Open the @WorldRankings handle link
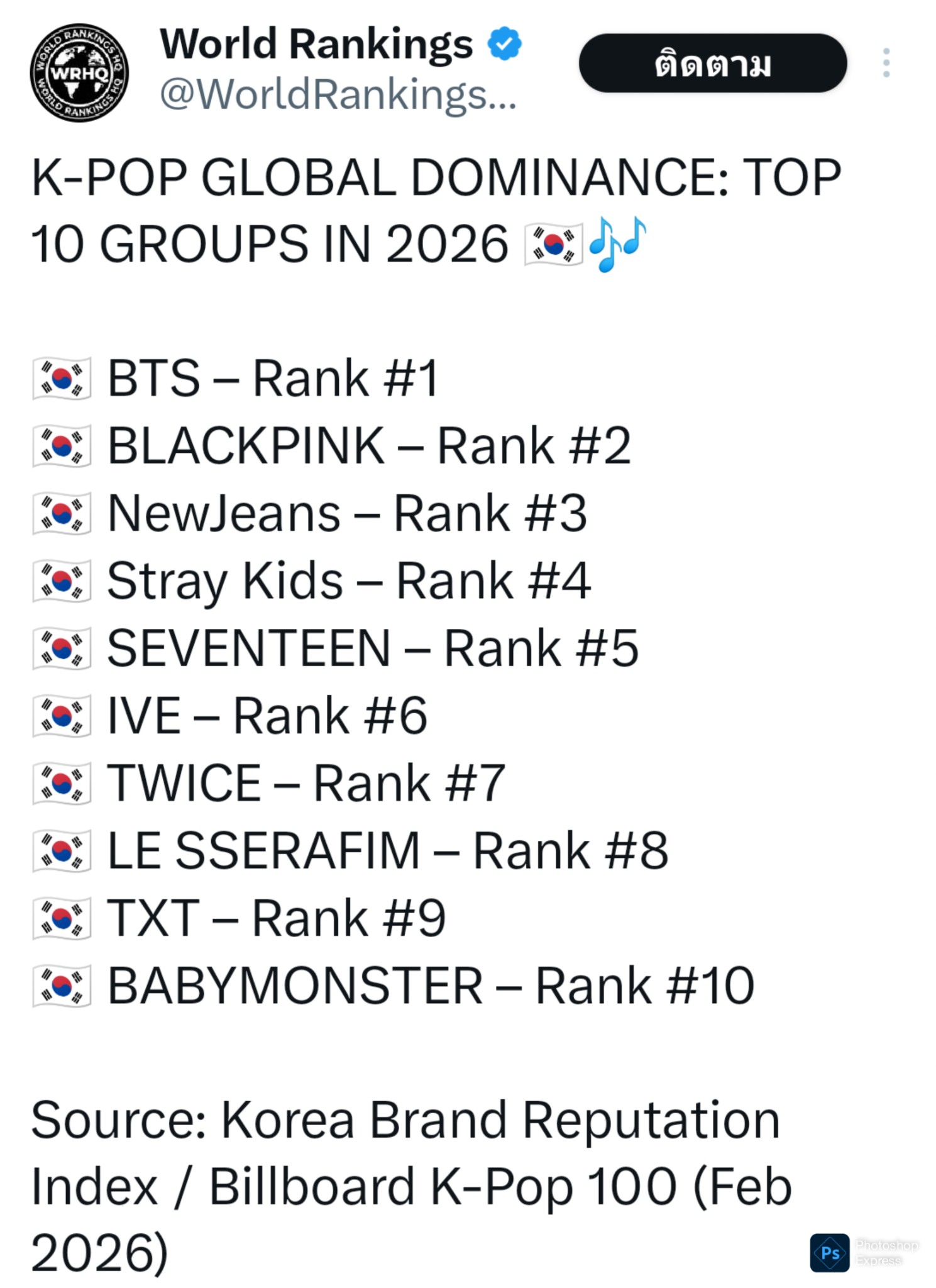 click(x=338, y=95)
